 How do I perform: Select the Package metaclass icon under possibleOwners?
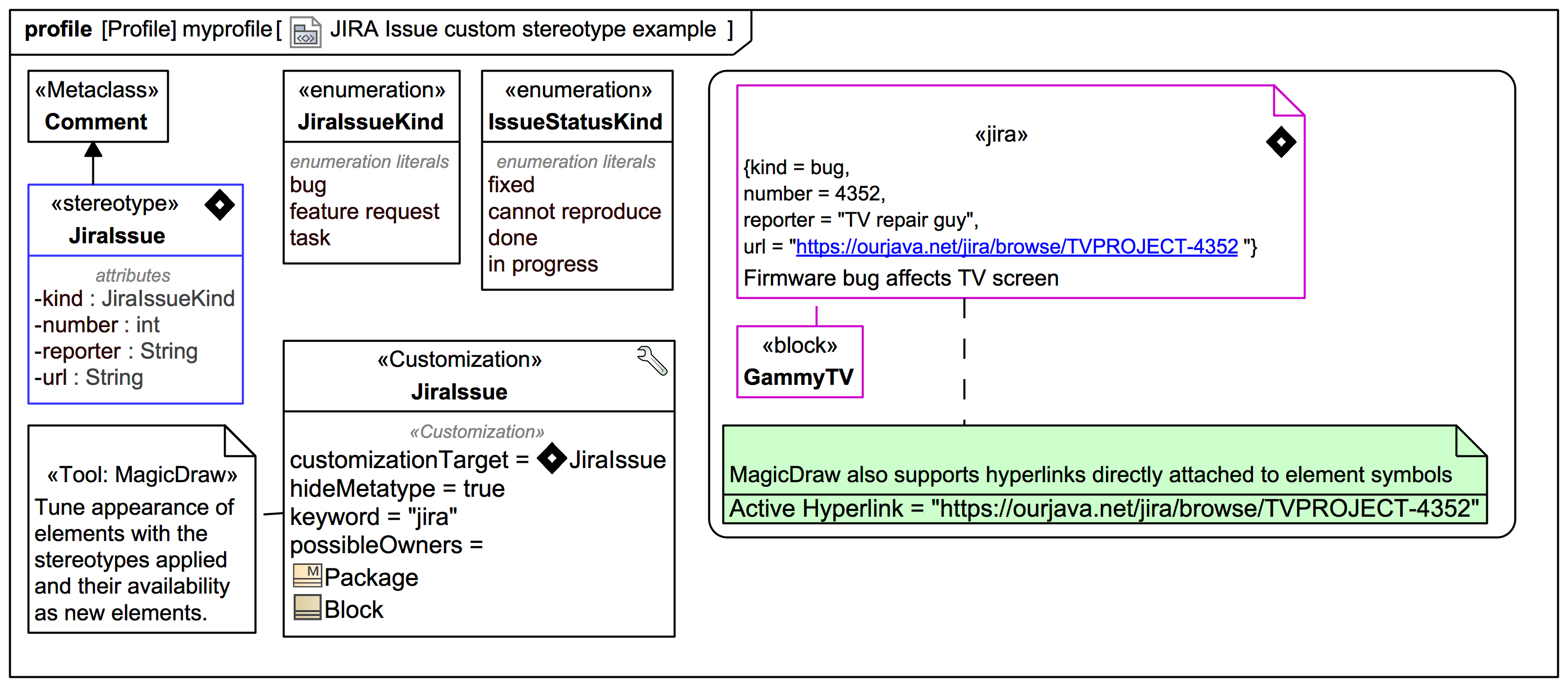click(307, 575)
